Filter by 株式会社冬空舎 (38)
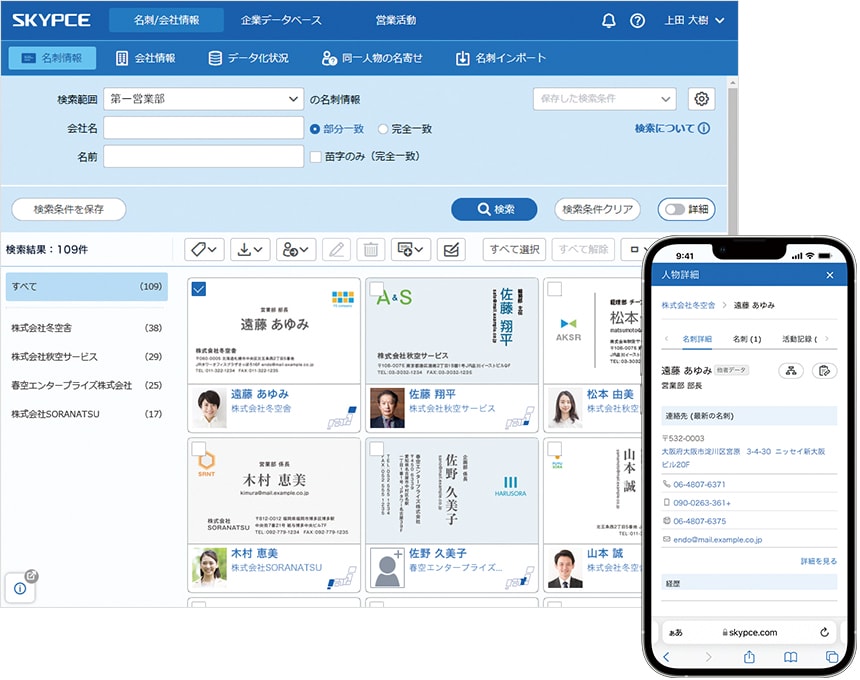This screenshot has width=860, height=680. tap(87, 328)
